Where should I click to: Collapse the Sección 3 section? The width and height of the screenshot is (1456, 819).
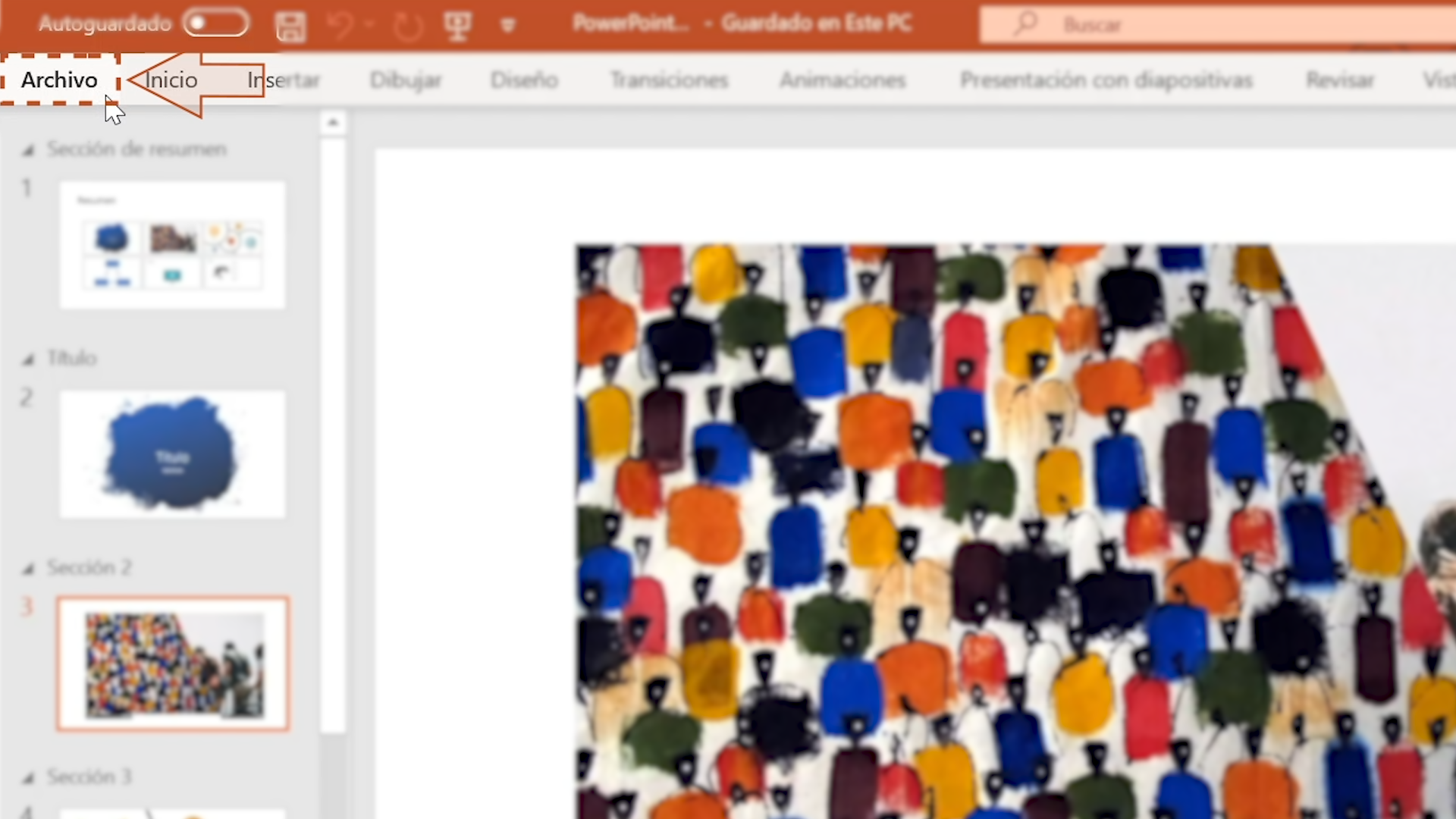(28, 778)
